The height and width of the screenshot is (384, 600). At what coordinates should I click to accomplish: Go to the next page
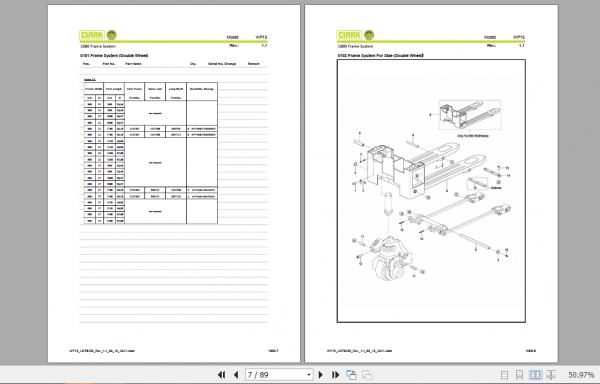tap(321, 375)
